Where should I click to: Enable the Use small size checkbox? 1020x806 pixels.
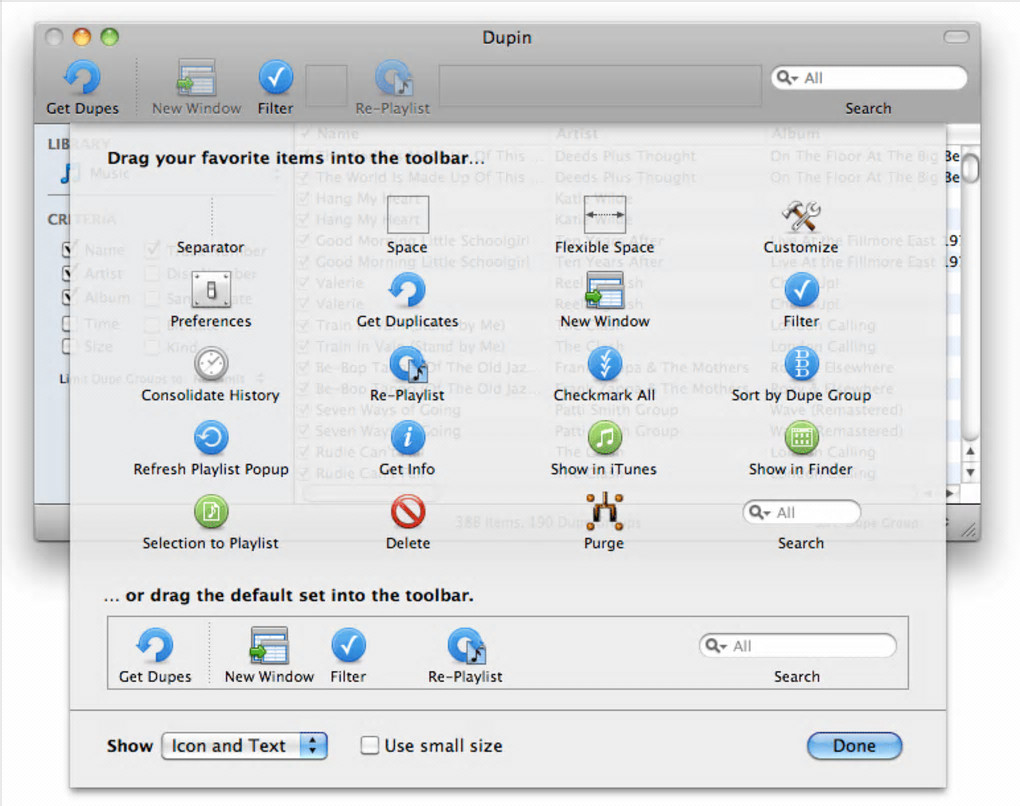coord(369,746)
